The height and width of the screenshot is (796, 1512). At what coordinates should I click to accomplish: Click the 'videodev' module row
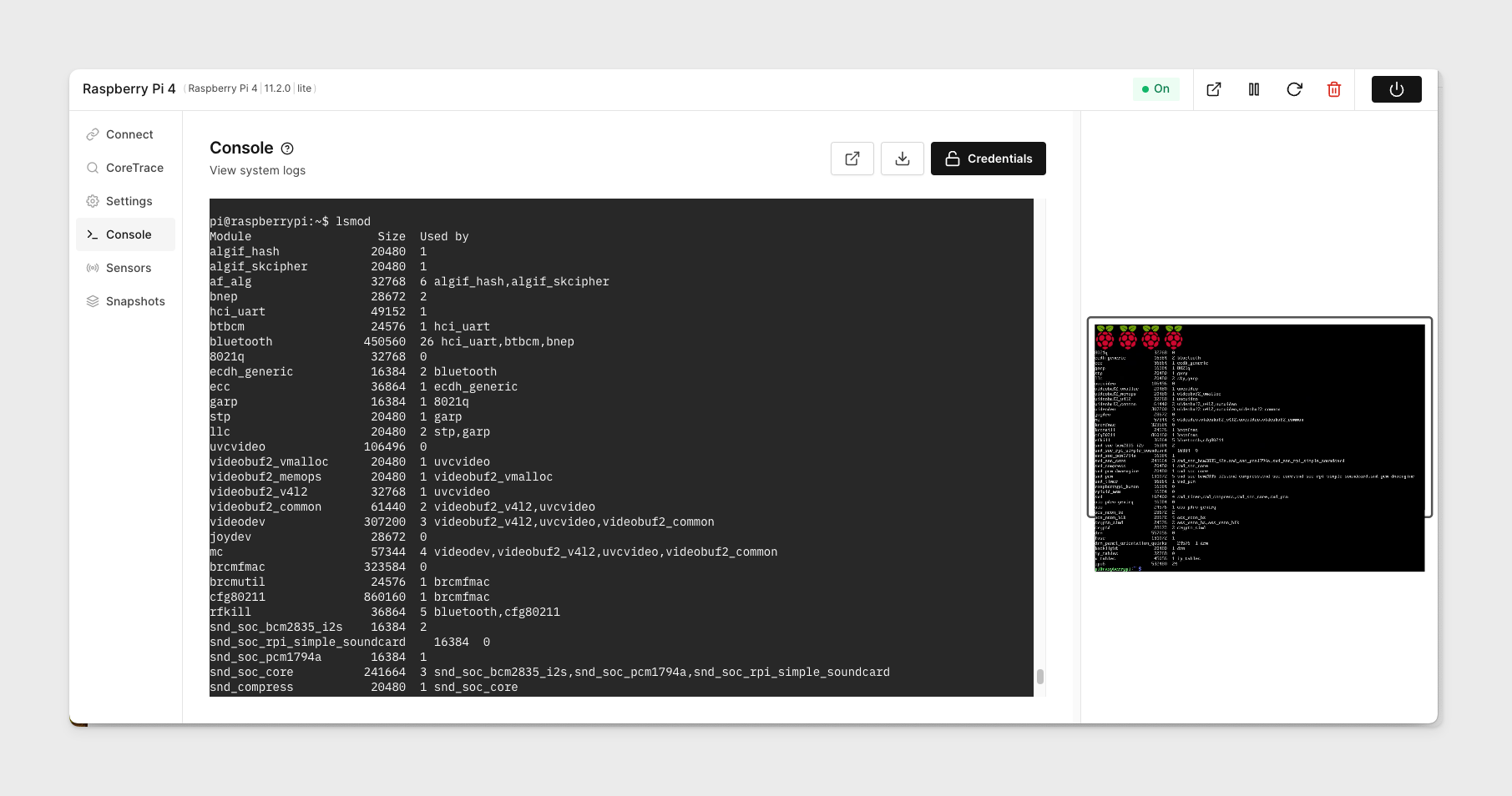click(462, 522)
